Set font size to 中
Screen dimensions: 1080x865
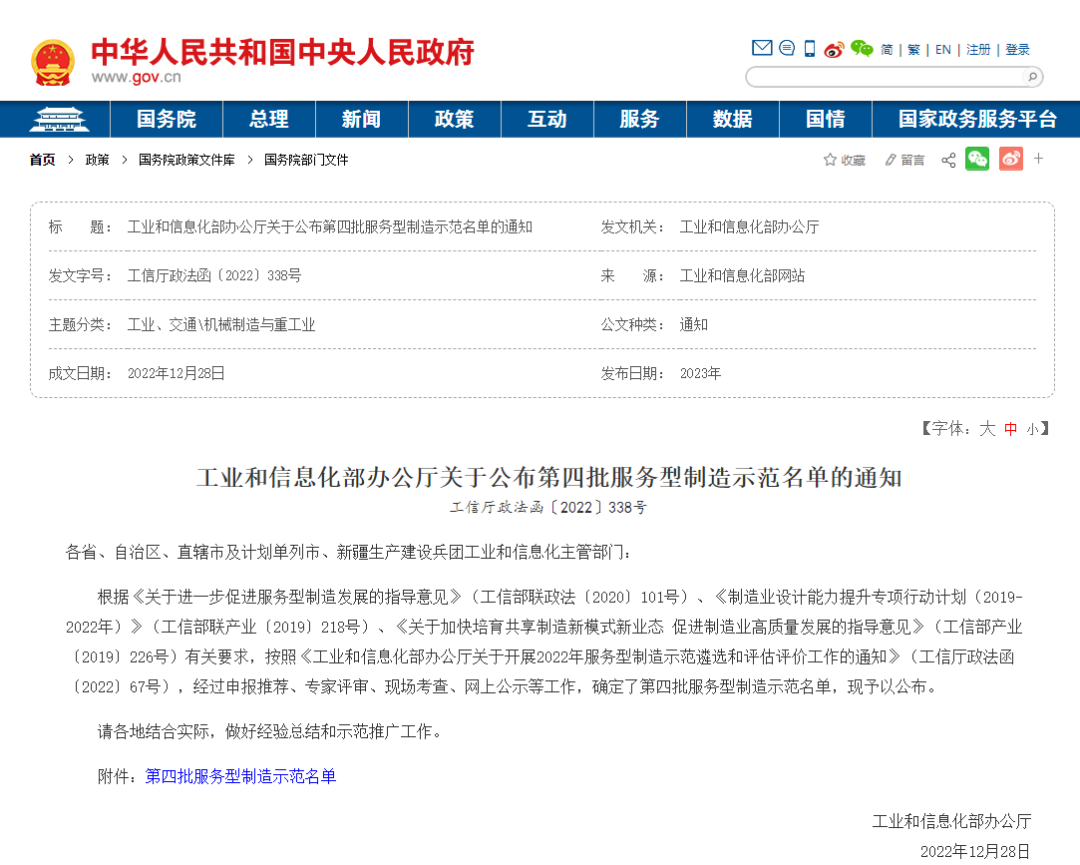pyautogui.click(x=1010, y=429)
